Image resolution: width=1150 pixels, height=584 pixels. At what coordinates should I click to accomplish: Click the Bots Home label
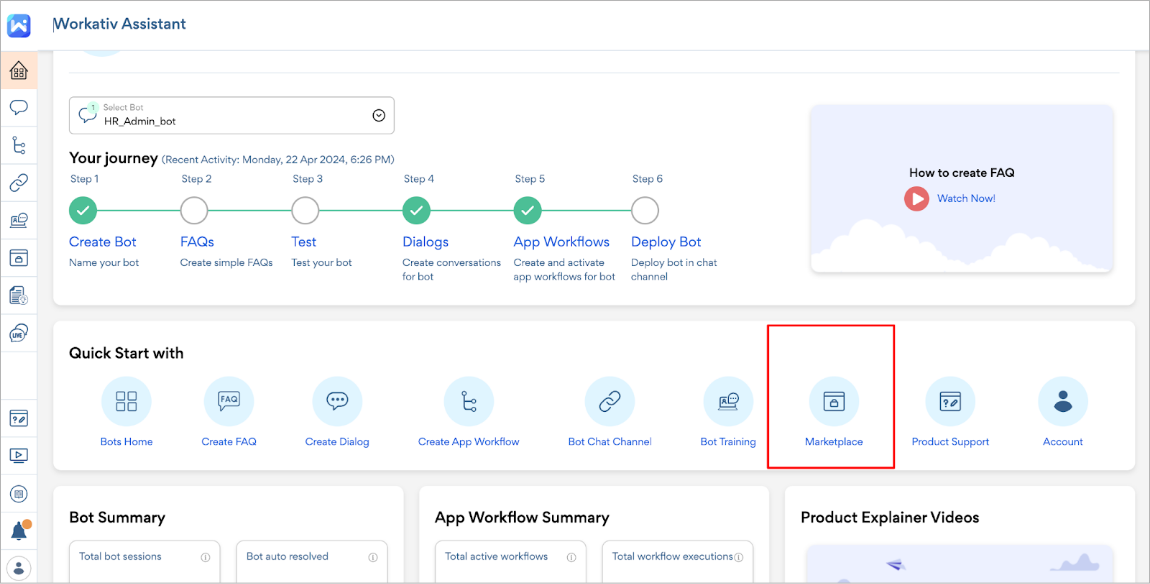pyautogui.click(x=126, y=442)
